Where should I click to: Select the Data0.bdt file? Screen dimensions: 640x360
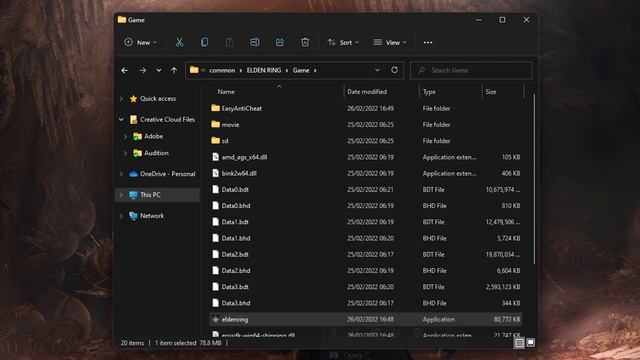click(x=235, y=189)
